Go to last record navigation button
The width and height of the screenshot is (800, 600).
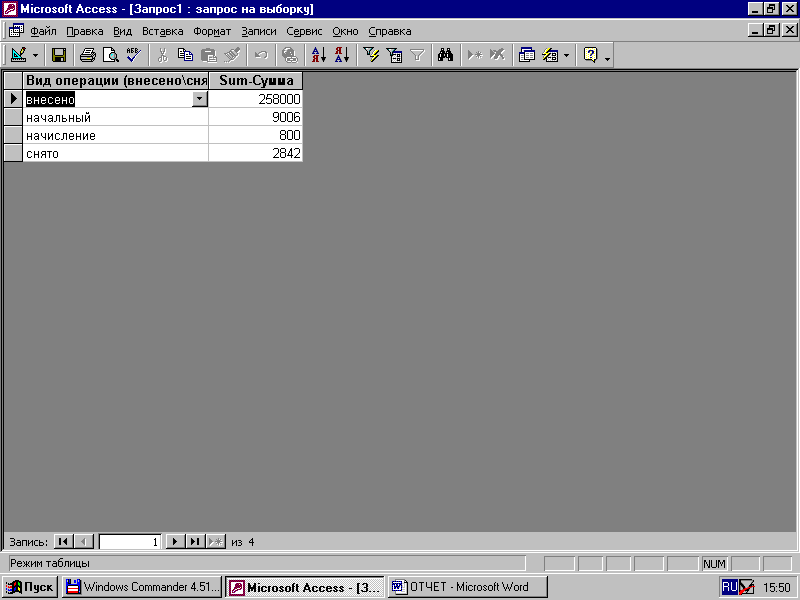195,541
